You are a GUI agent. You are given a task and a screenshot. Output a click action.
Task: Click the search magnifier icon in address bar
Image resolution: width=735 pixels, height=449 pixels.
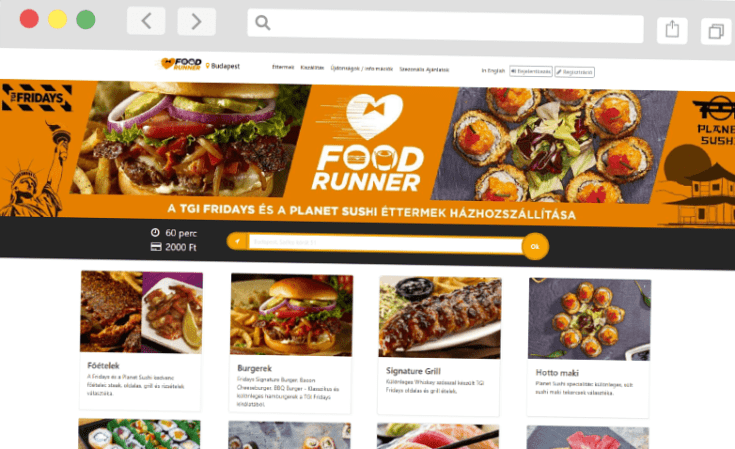(x=262, y=22)
